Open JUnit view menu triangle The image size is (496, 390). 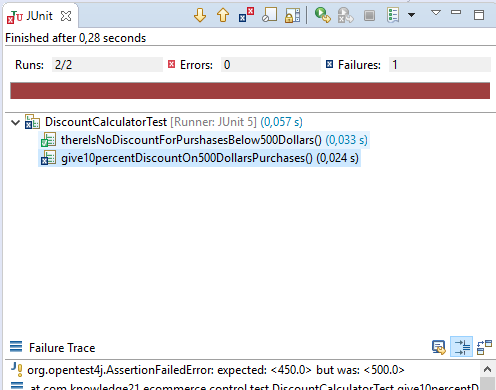(436, 13)
